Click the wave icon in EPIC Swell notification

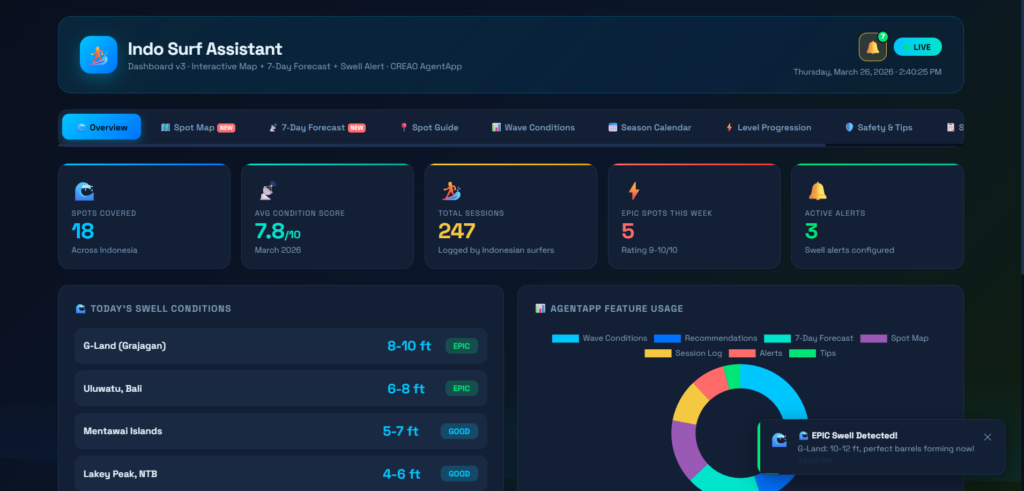[x=779, y=441]
